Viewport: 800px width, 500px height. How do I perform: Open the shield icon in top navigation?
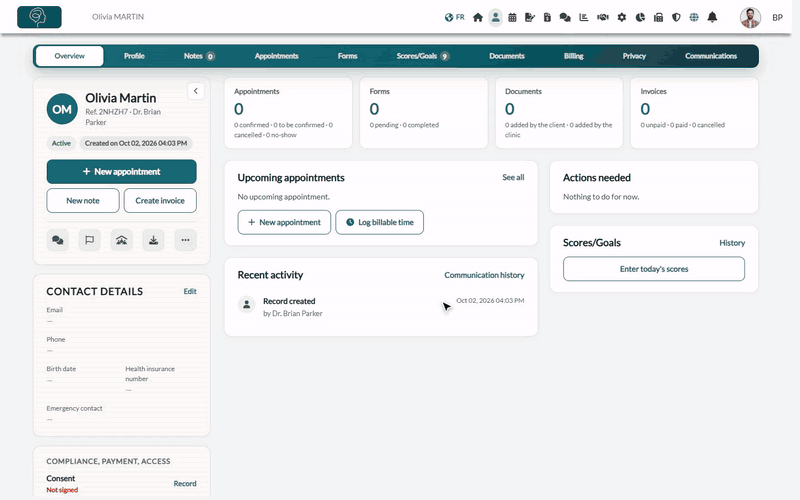[676, 17]
